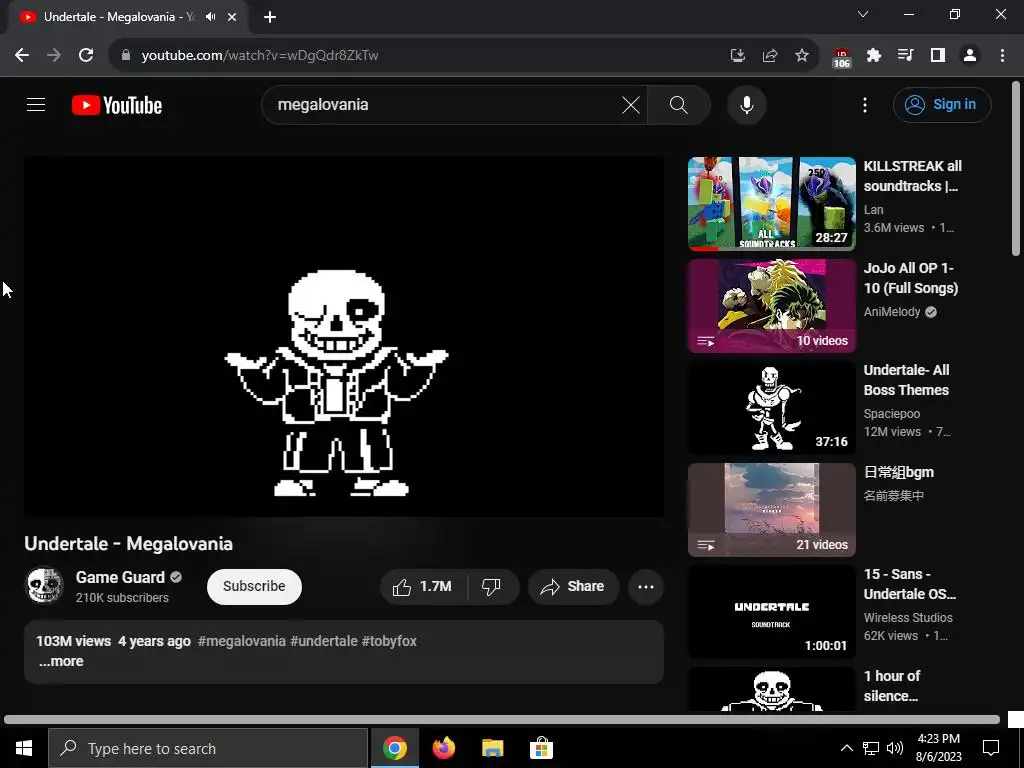
Task: Share this page from address bar
Action: (770, 56)
